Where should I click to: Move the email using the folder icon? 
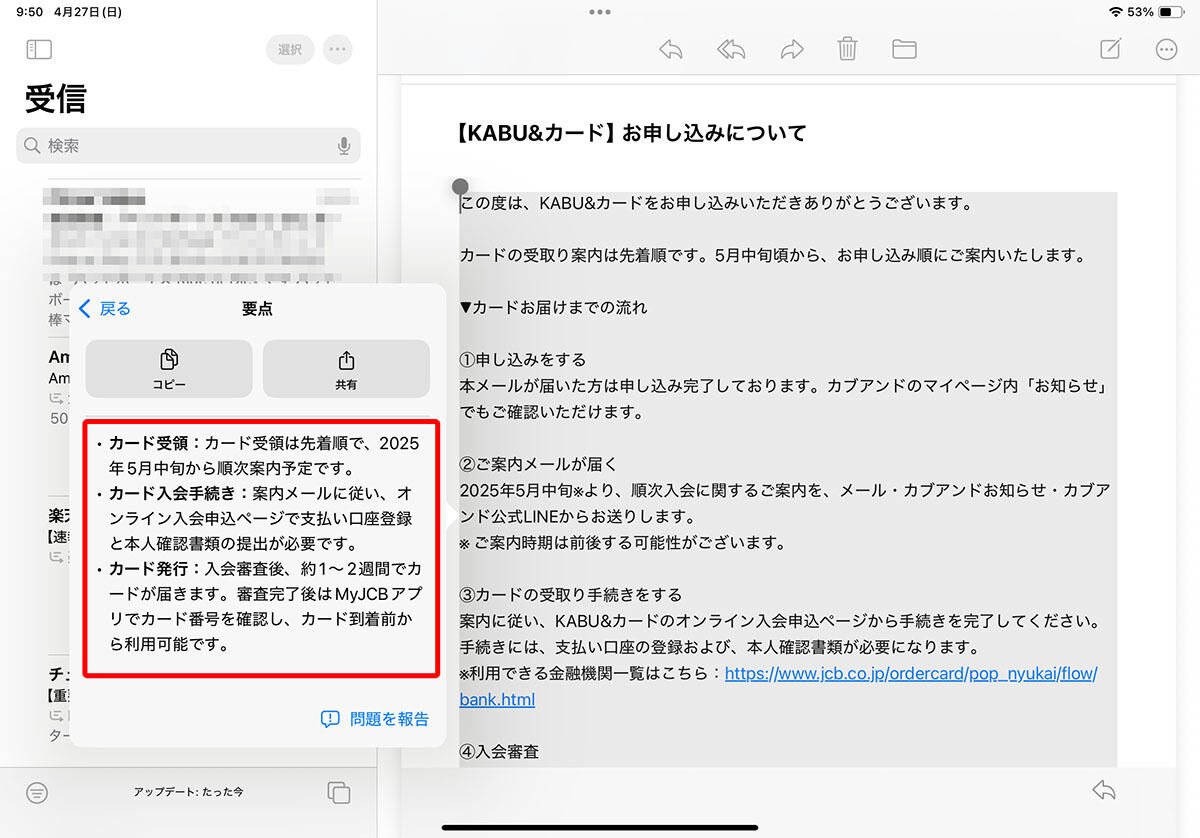coord(904,49)
